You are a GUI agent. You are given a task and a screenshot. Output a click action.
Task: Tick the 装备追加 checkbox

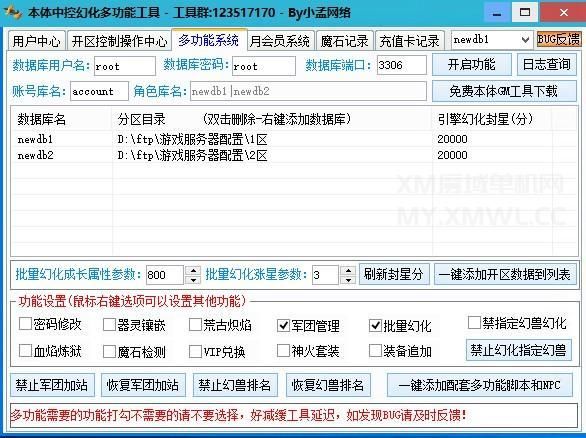(375, 351)
